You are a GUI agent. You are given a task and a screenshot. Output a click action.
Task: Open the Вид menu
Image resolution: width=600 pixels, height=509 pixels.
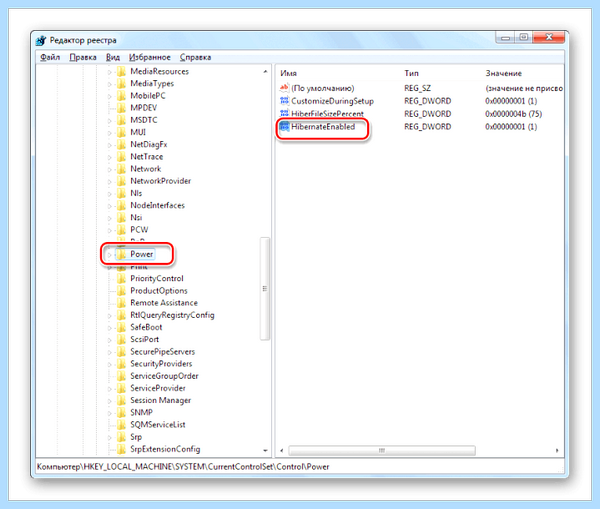tap(113, 57)
